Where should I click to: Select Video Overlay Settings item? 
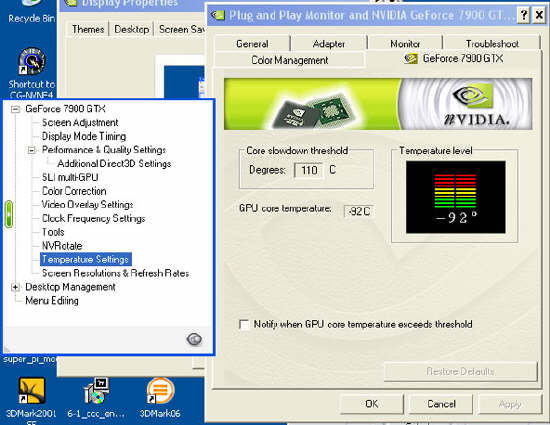(87, 204)
